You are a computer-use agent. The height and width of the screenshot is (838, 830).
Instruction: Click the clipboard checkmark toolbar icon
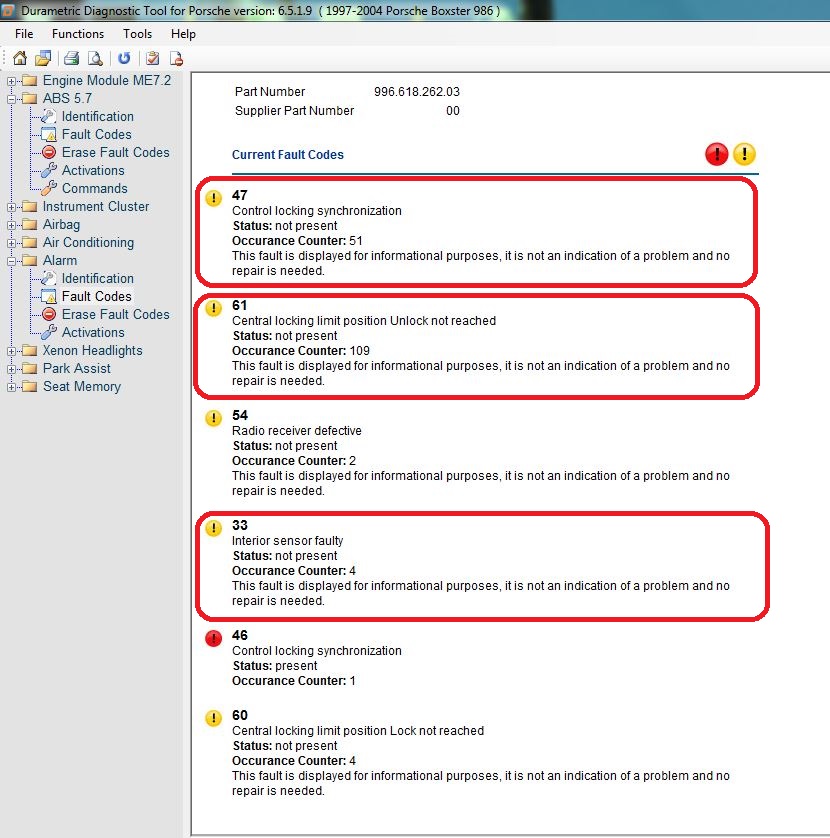tap(153, 58)
